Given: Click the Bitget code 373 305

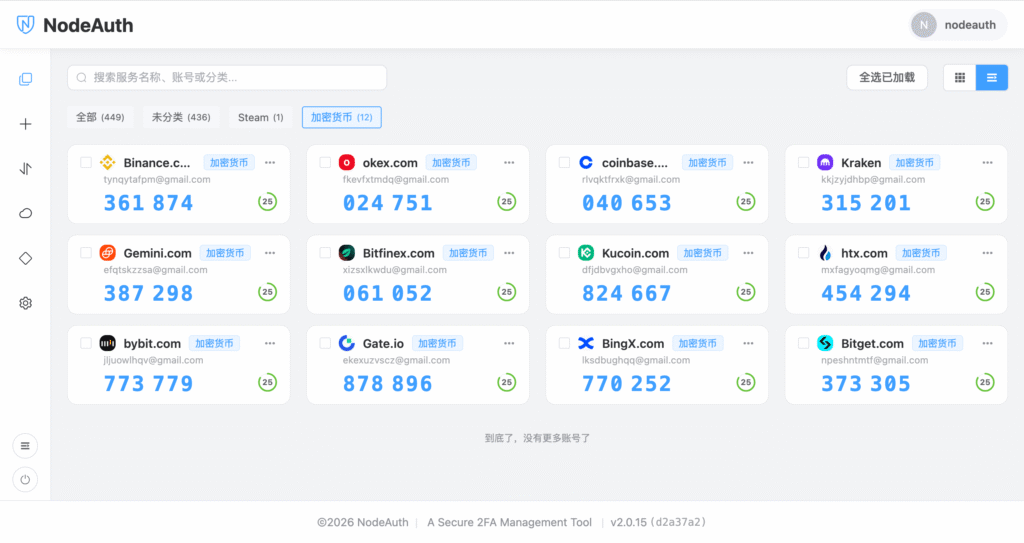Looking at the screenshot, I should pos(865,384).
